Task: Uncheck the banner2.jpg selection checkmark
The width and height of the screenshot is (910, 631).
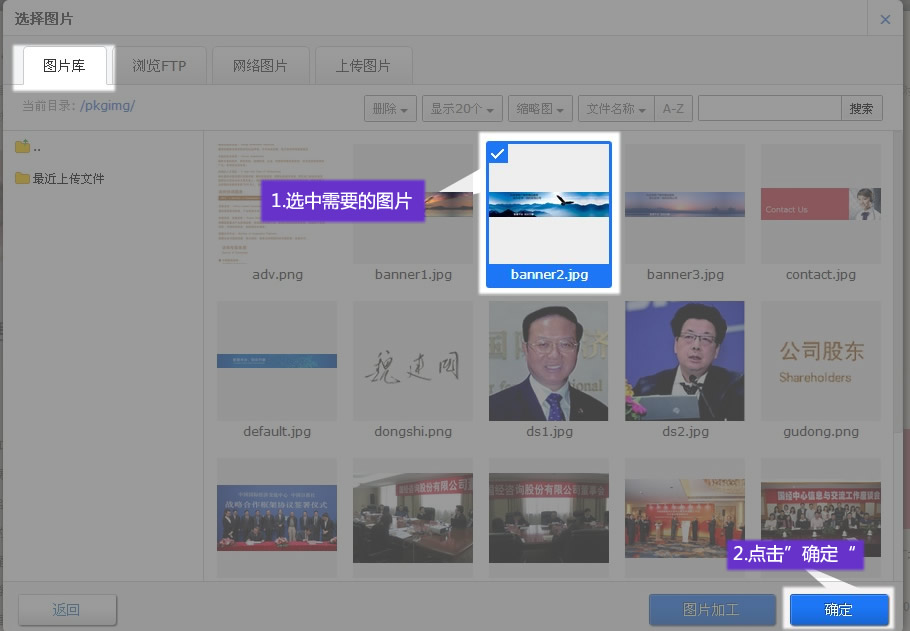Action: point(498,153)
